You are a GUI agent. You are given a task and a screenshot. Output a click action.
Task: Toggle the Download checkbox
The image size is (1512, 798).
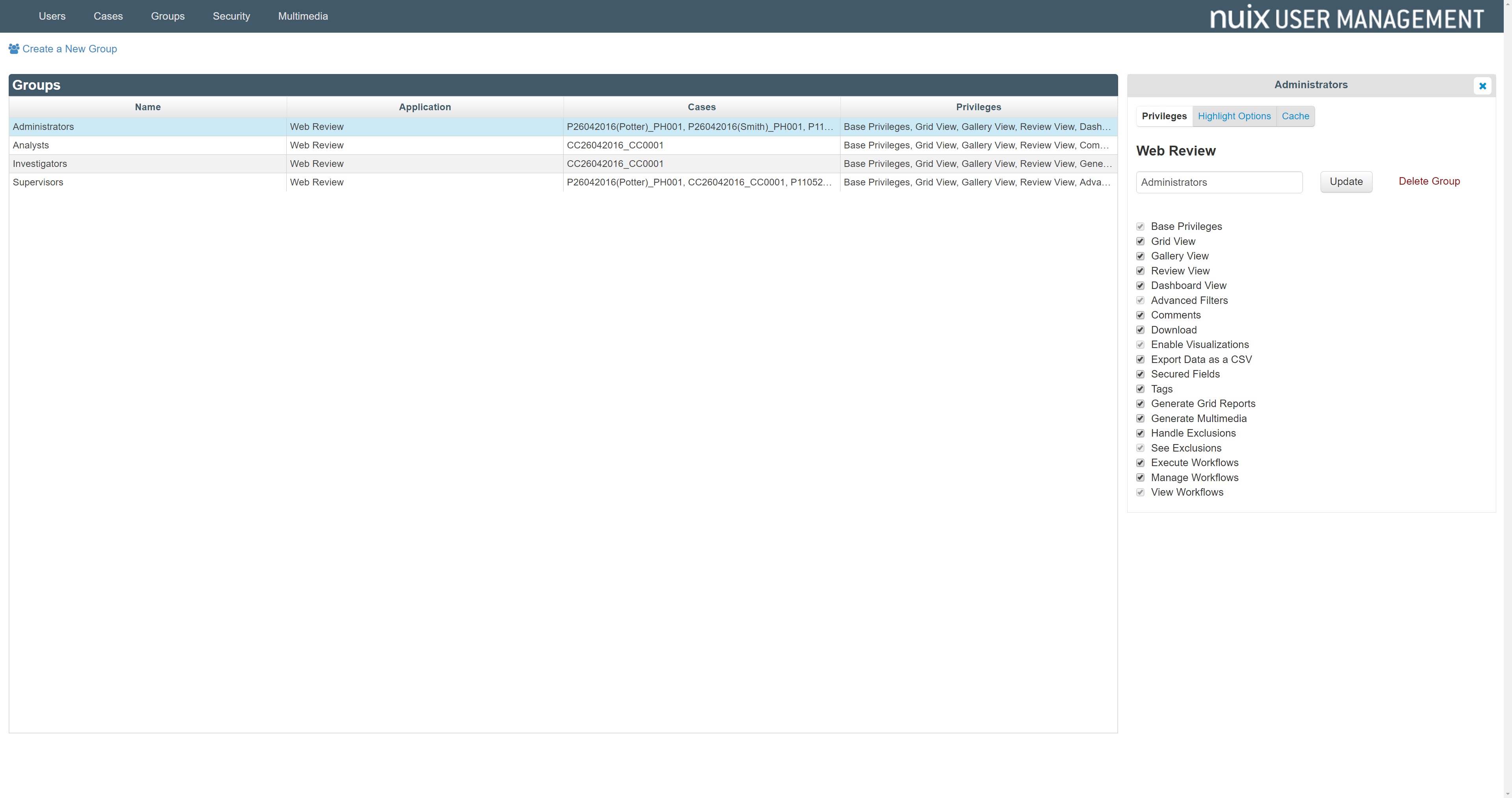[x=1140, y=330]
